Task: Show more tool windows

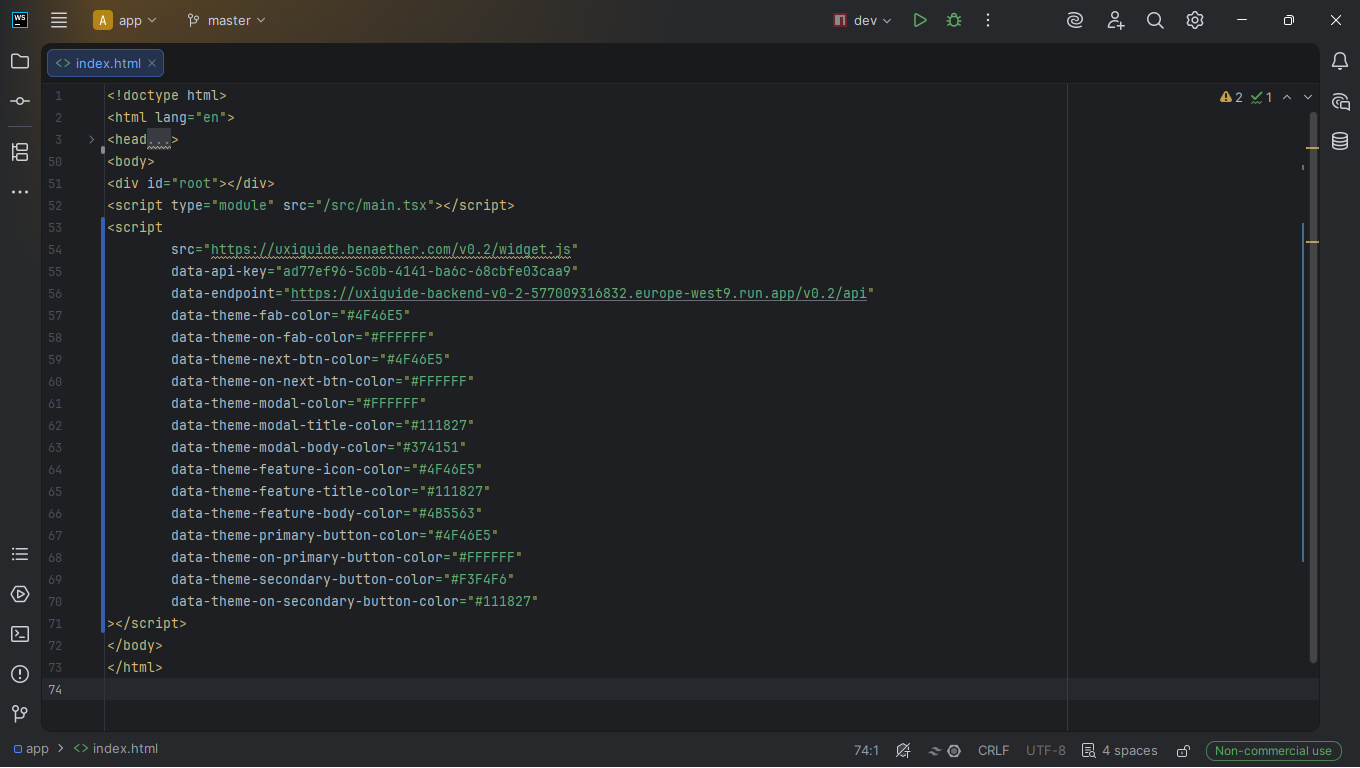Action: tap(20, 192)
